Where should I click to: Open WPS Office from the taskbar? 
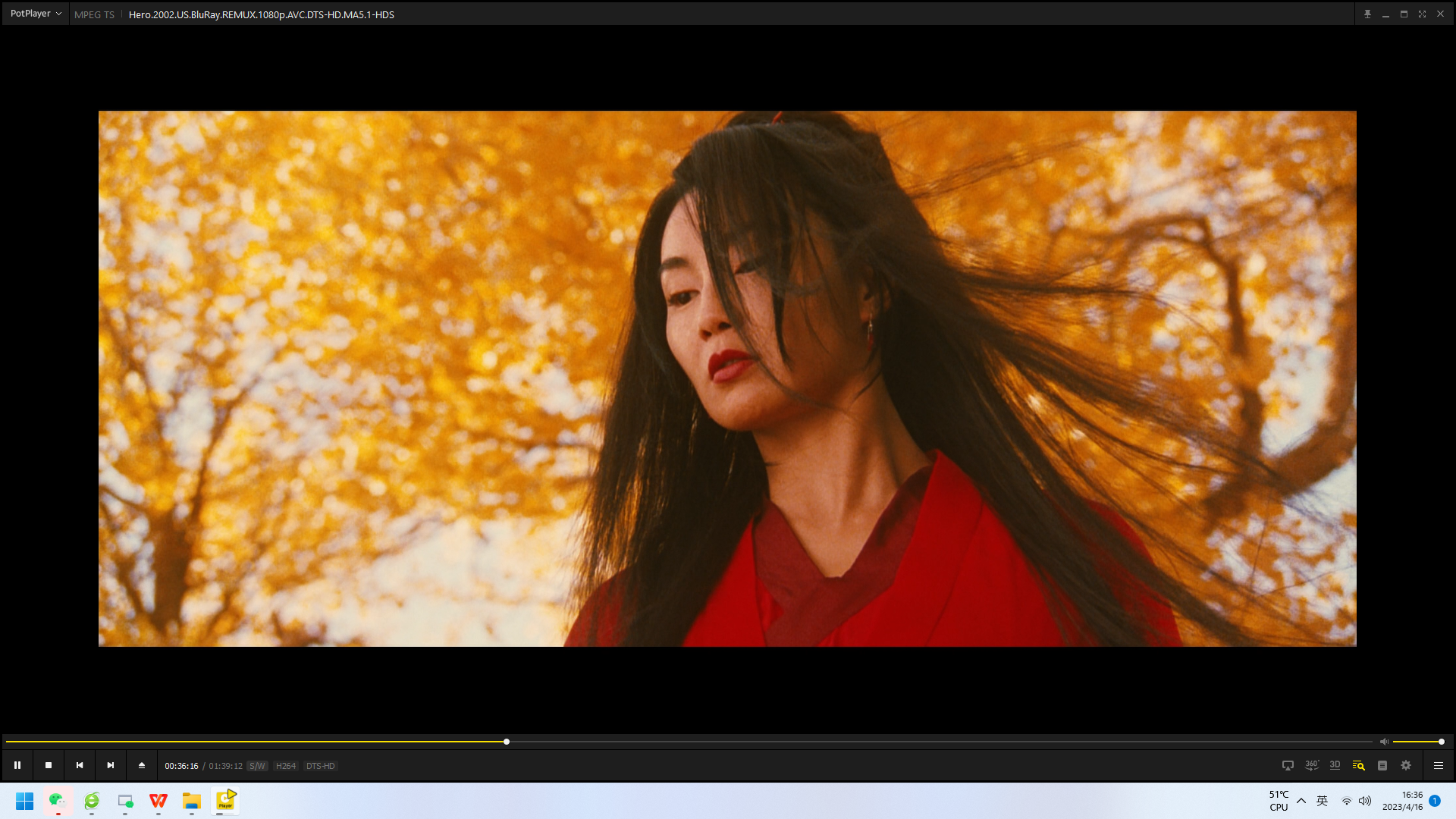158,801
